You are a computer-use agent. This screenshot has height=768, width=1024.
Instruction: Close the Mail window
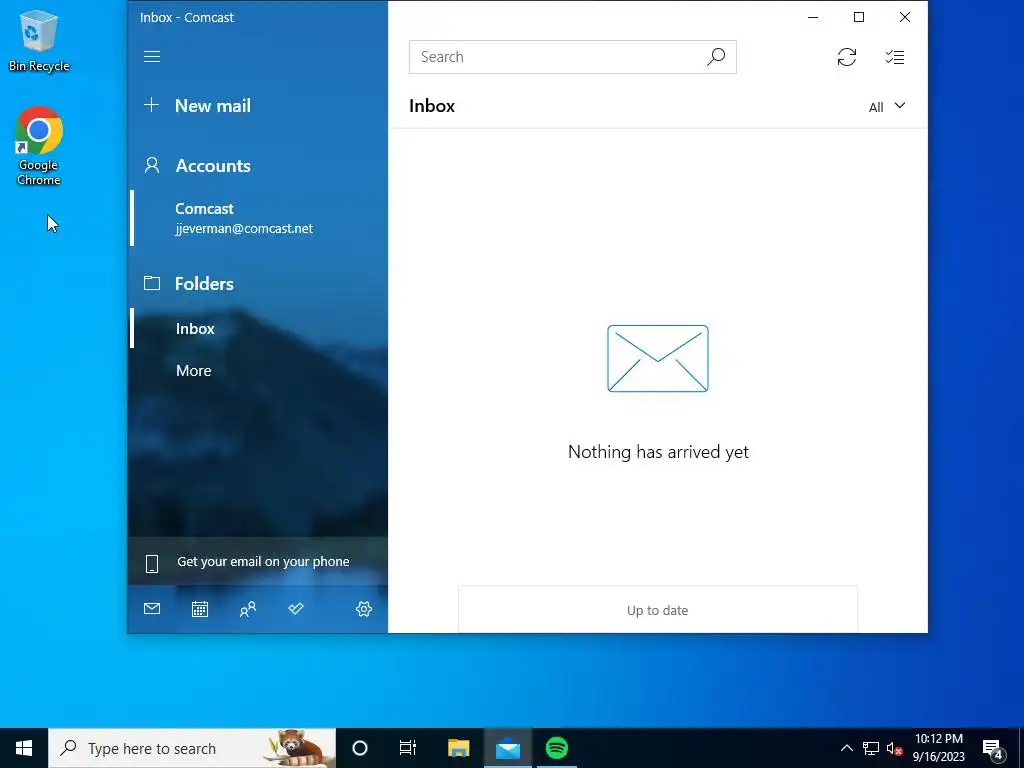(x=904, y=17)
